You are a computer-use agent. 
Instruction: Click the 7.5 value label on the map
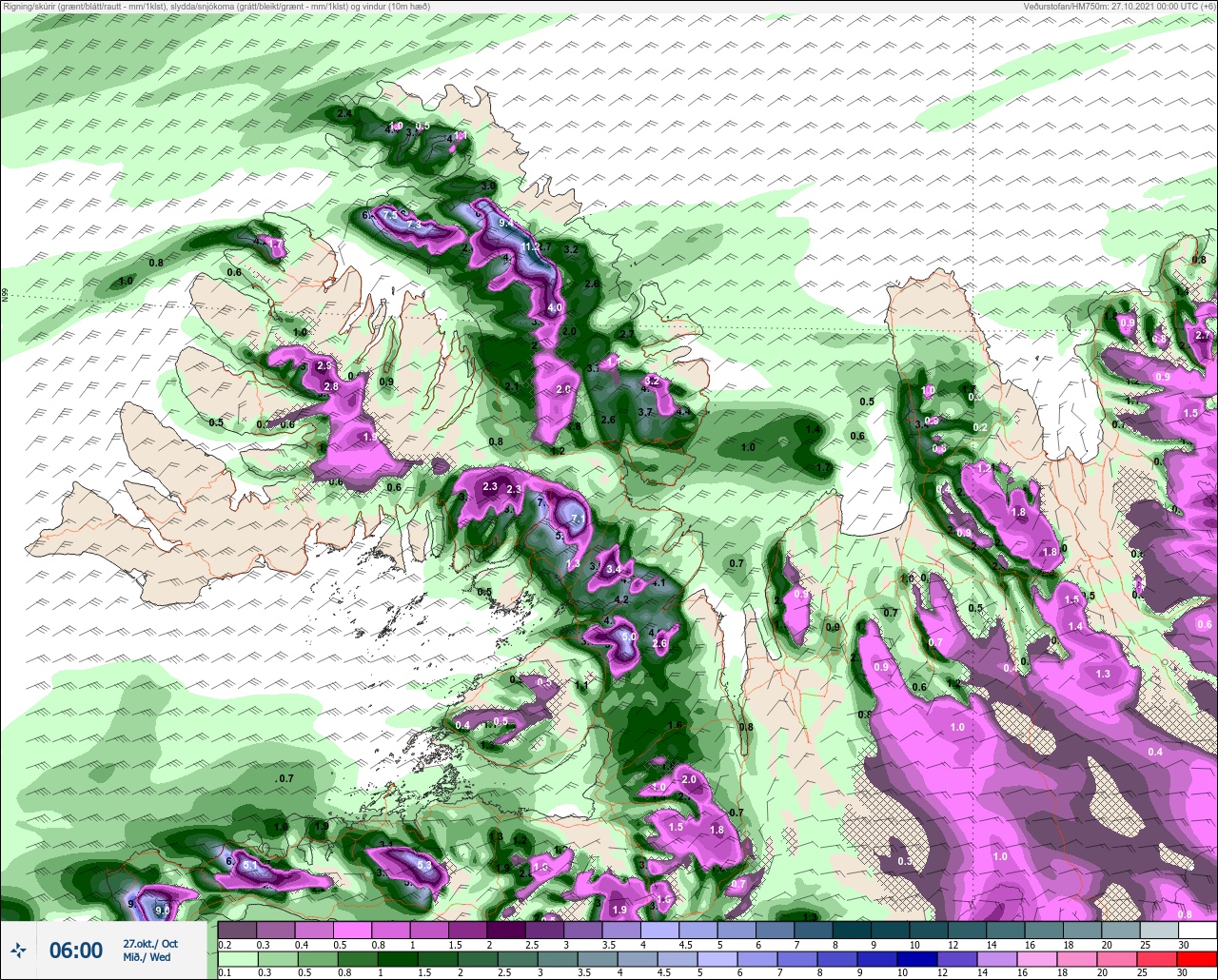click(x=389, y=216)
